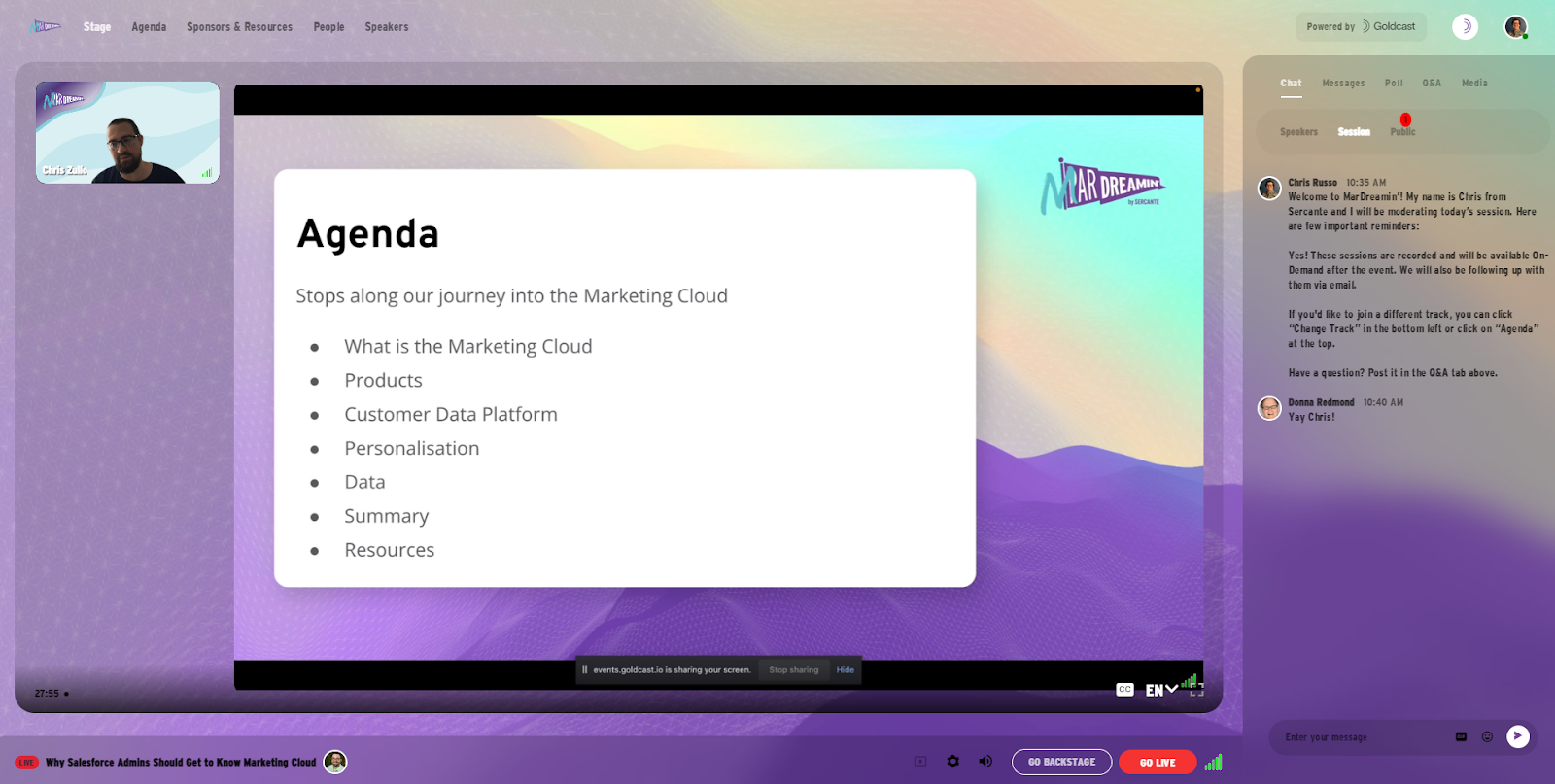Toggle closed captions with the CC icon
The image size is (1555, 784).
click(x=1124, y=690)
